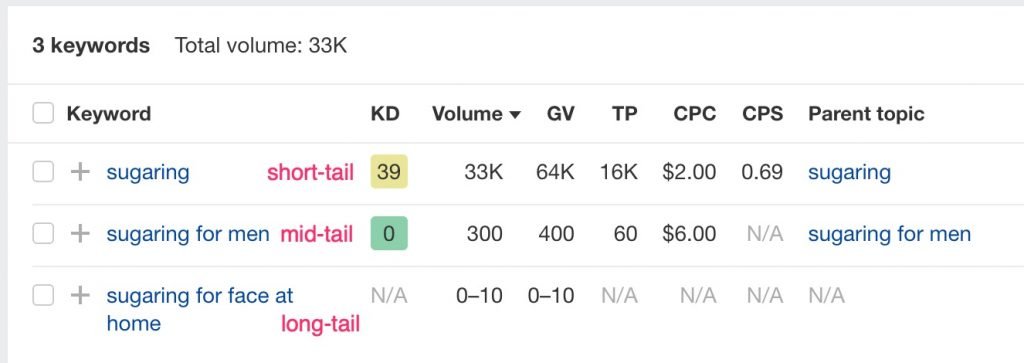Click plus icon for 'sugaring for face at home'
Viewport: 1024px width, 363px height.
[80, 296]
